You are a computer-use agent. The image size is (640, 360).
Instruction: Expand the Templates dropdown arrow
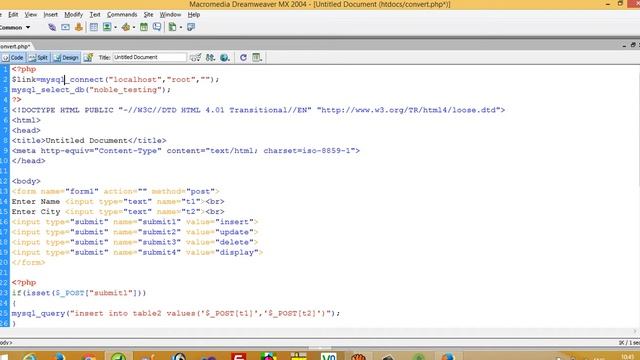[x=181, y=27]
